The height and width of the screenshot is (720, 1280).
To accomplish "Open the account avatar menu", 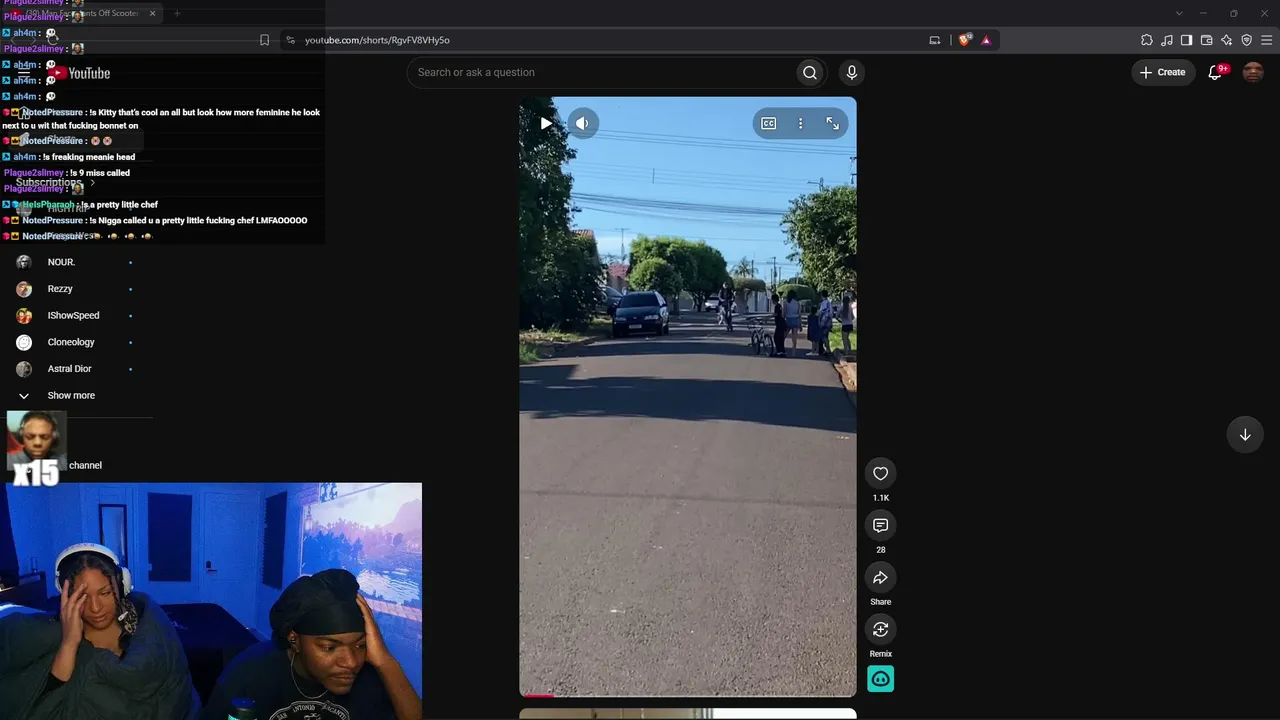I will [x=1253, y=72].
